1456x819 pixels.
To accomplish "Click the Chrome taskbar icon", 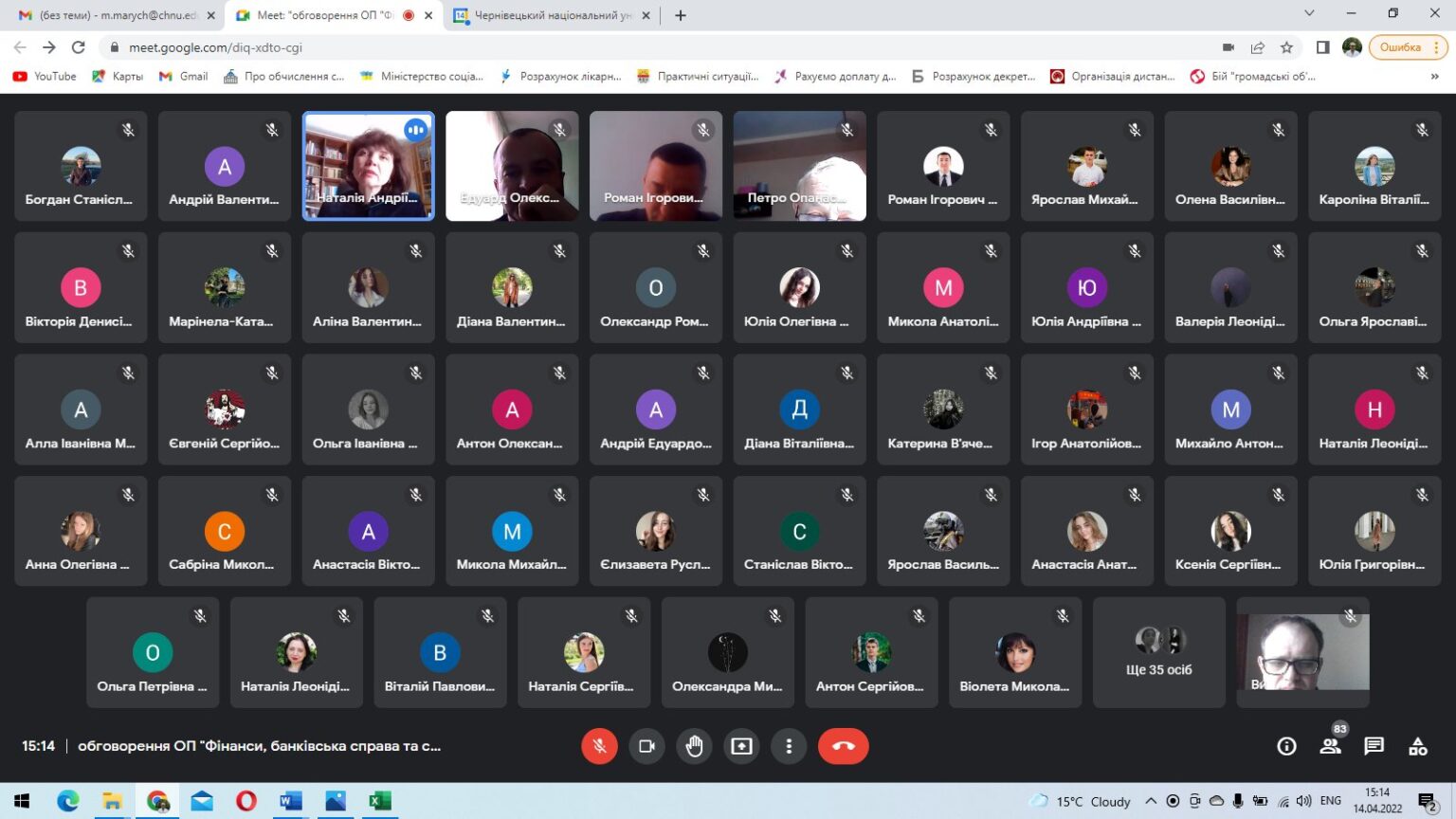I will pos(157,801).
